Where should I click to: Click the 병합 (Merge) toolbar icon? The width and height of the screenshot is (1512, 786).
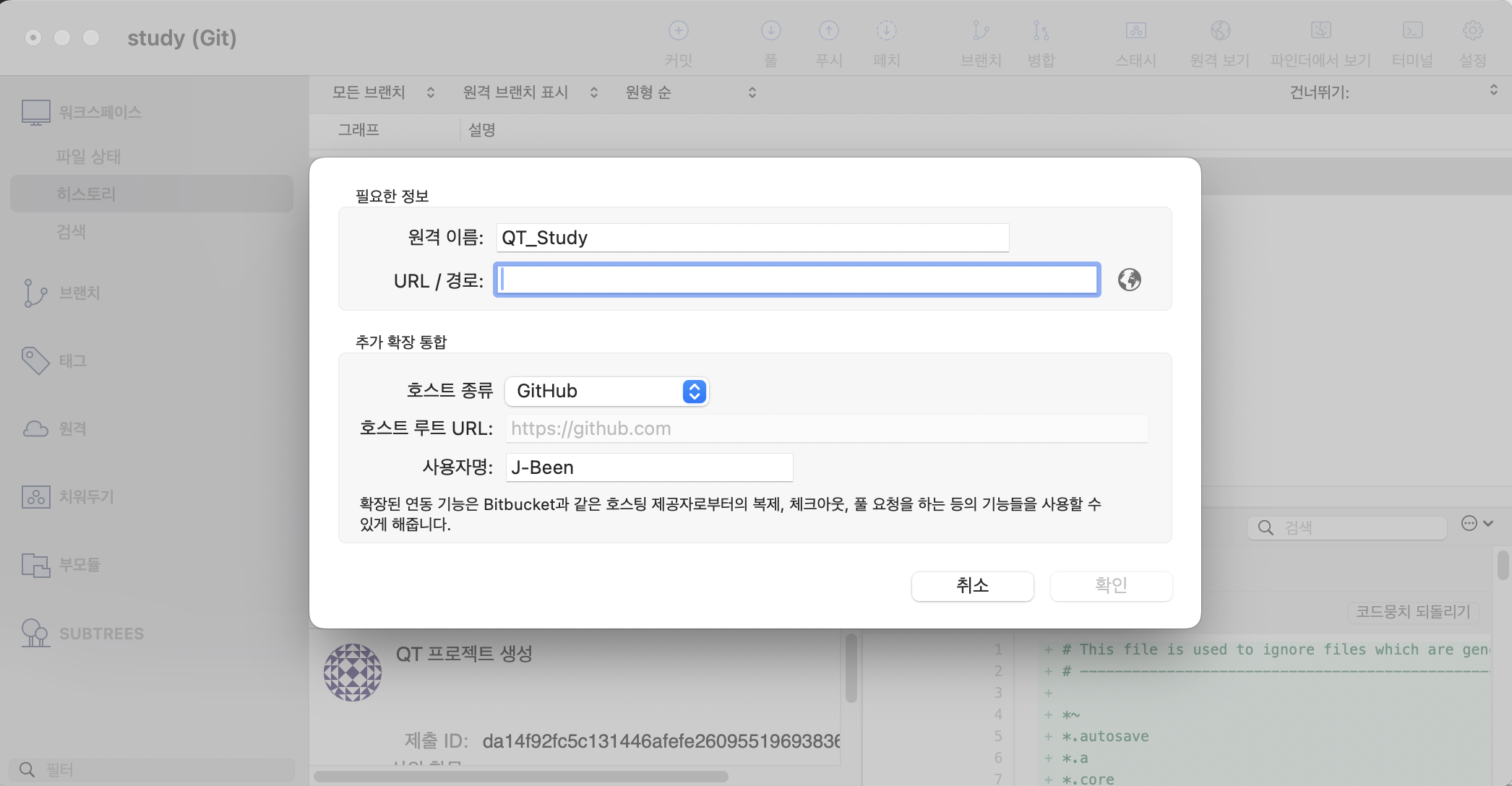coord(1041,31)
